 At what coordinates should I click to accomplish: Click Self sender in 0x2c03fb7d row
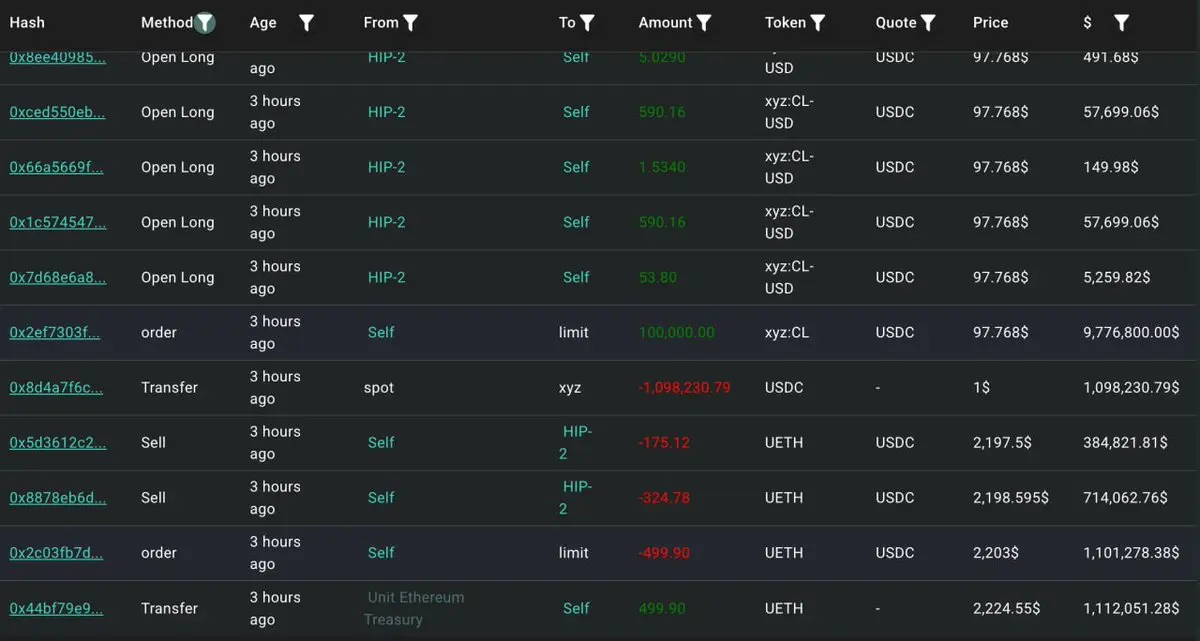coord(381,553)
